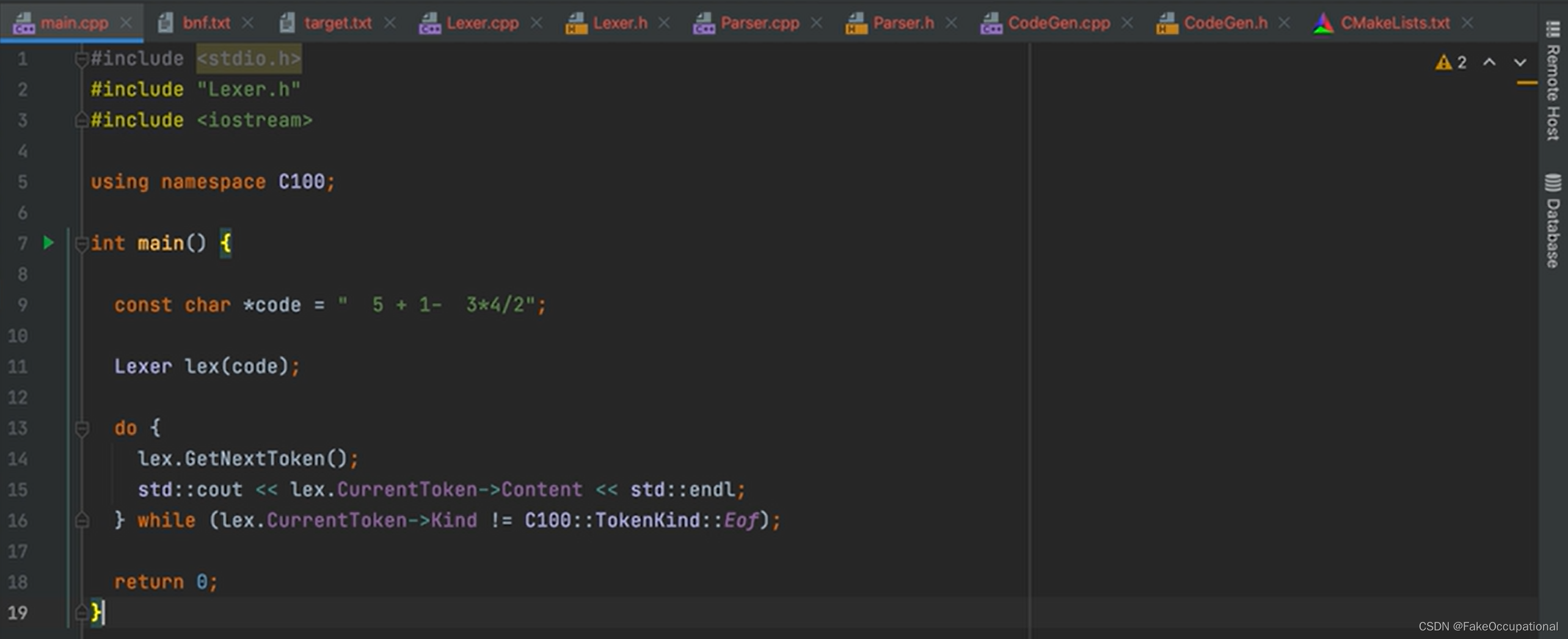The image size is (1568, 639).
Task: Click the Remote Host panel icon
Action: pos(1553,29)
